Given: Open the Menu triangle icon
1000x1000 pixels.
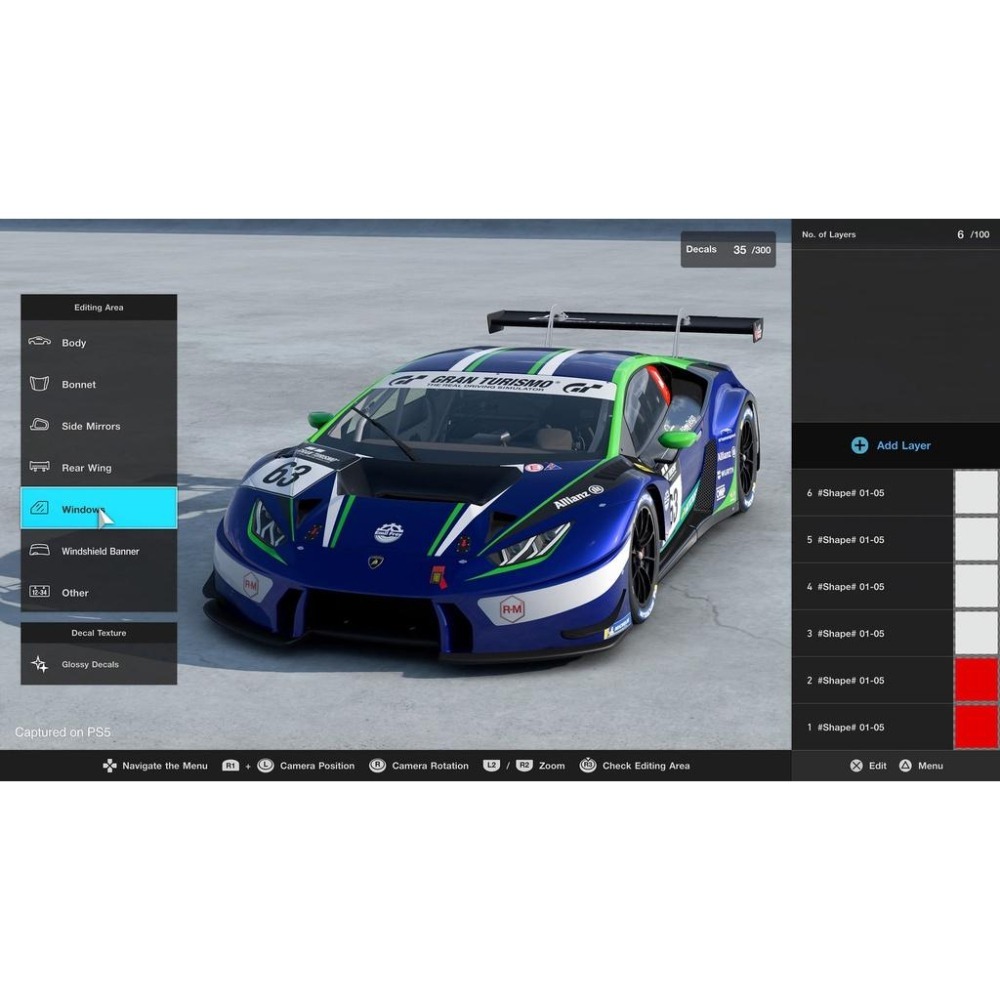Looking at the screenshot, I should pyautogui.click(x=904, y=765).
